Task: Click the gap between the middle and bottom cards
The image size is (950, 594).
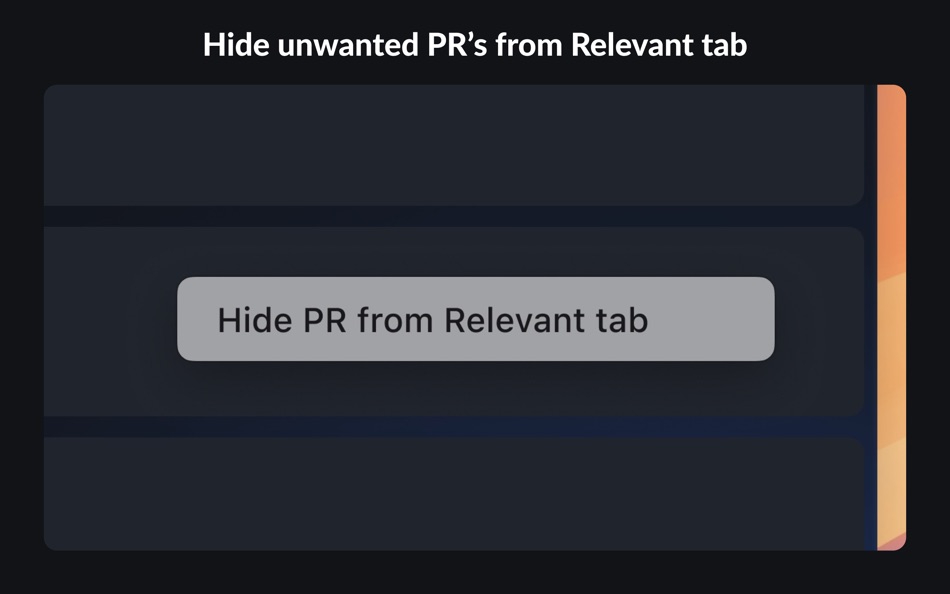Action: [454, 427]
